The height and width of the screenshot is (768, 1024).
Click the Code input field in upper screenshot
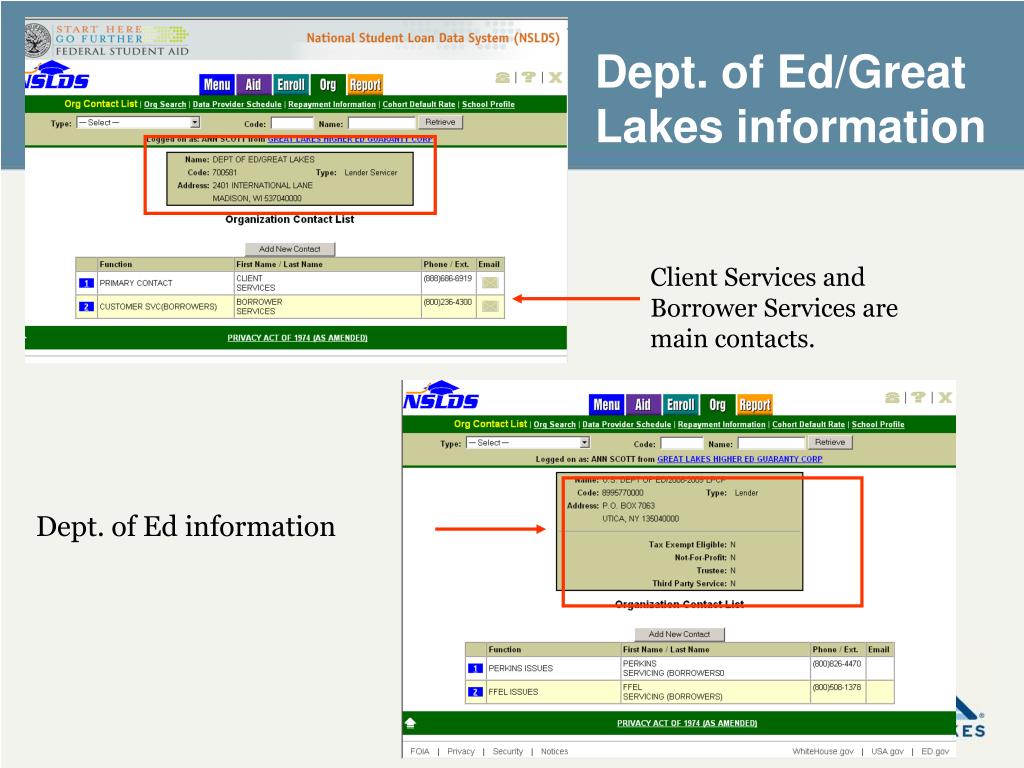pos(292,123)
